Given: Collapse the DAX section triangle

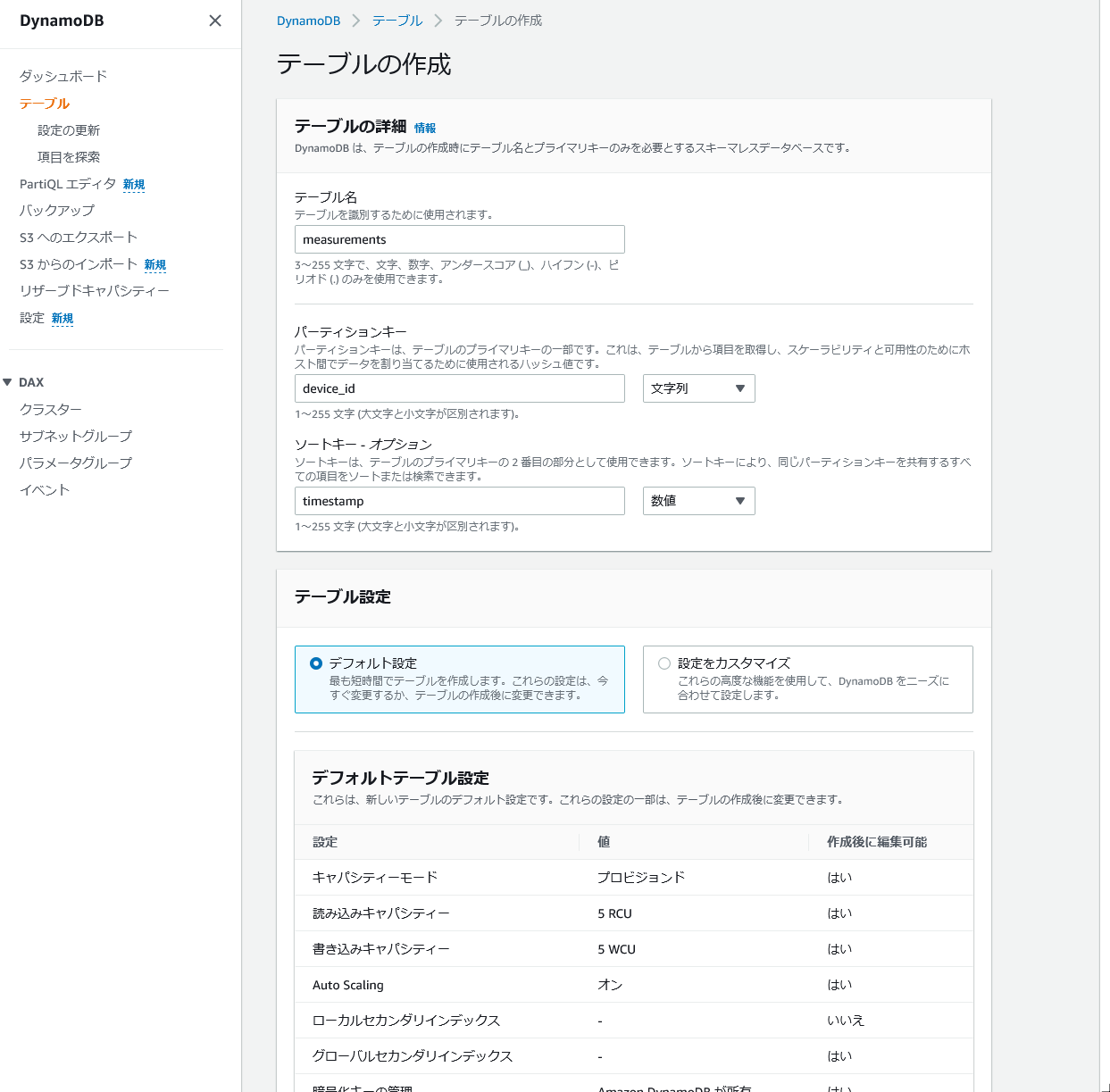Looking at the screenshot, I should [x=7, y=382].
